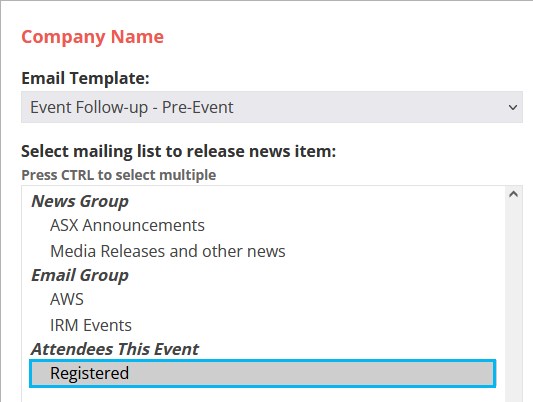Click the 'Event Follow-up - Pre-Event' selected value

pos(132,107)
